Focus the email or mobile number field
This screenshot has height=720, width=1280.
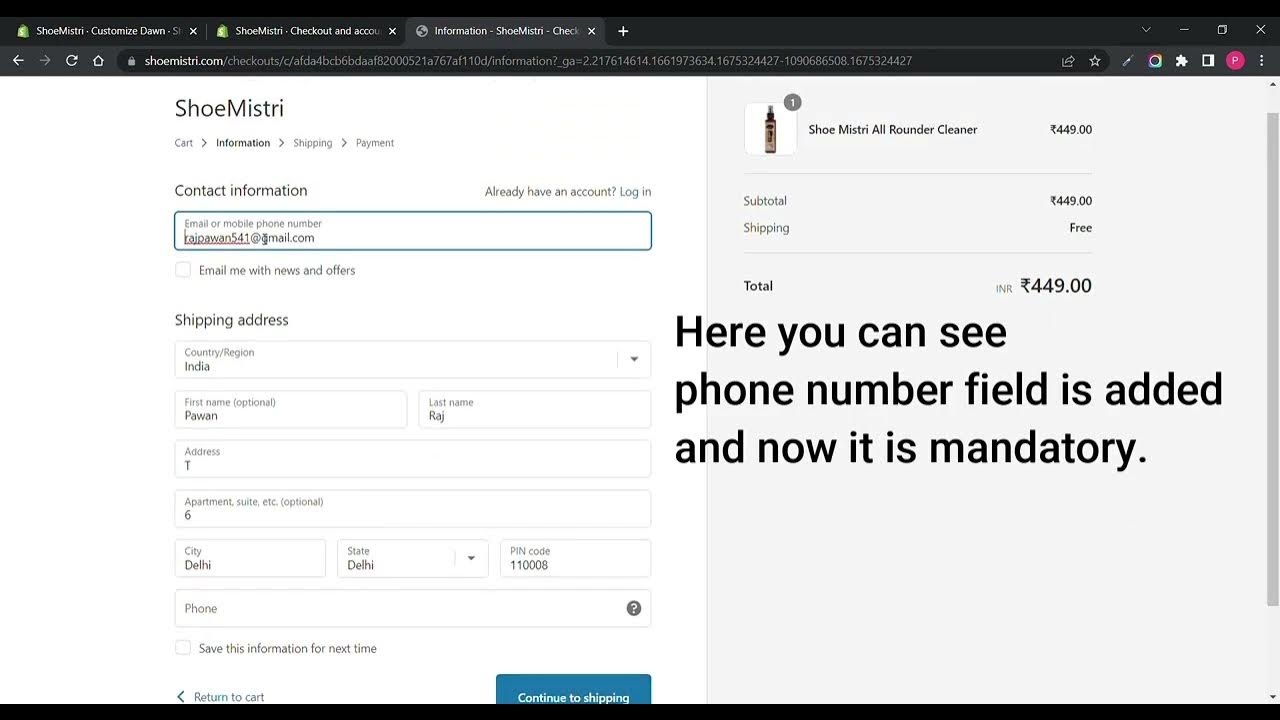click(413, 230)
